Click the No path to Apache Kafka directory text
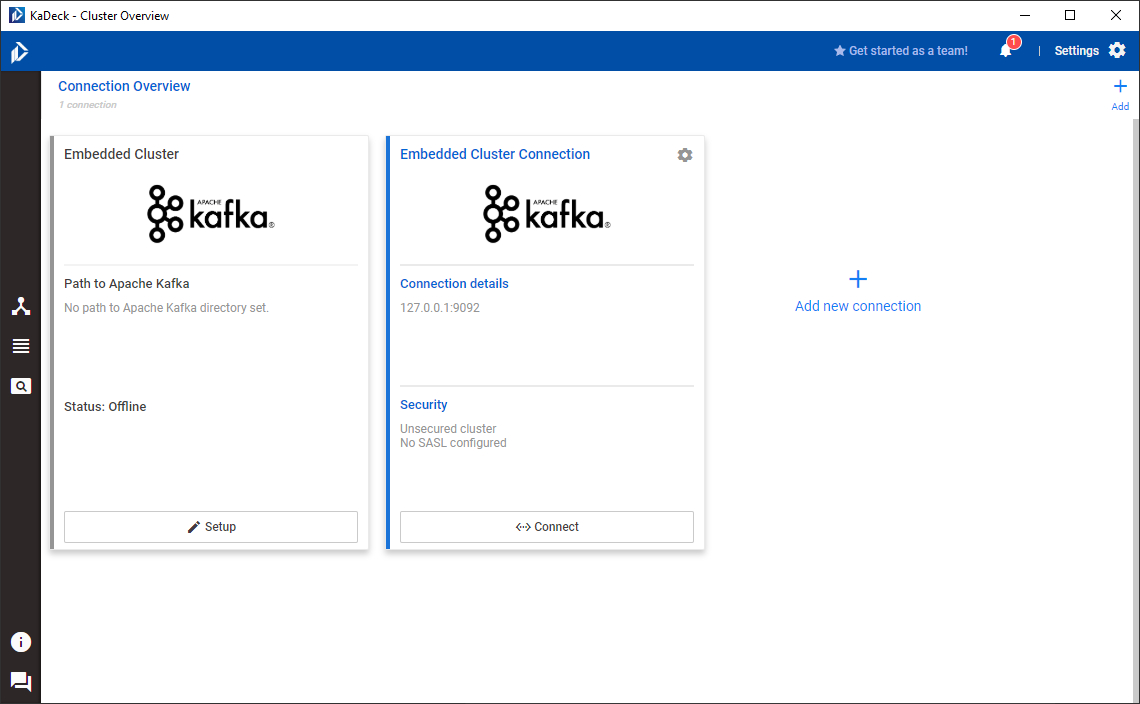 point(166,308)
